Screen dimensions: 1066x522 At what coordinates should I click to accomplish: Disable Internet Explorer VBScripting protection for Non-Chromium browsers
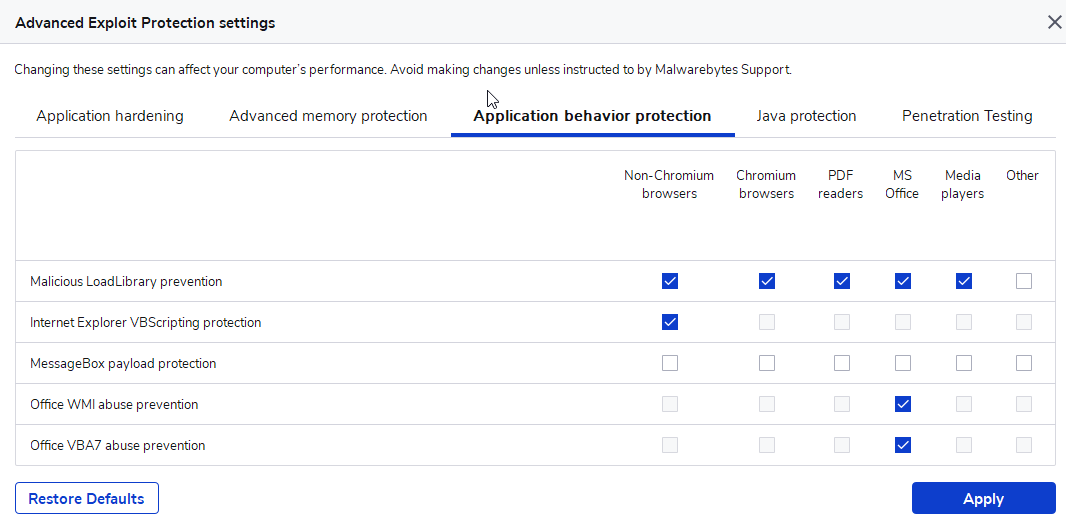click(x=670, y=322)
